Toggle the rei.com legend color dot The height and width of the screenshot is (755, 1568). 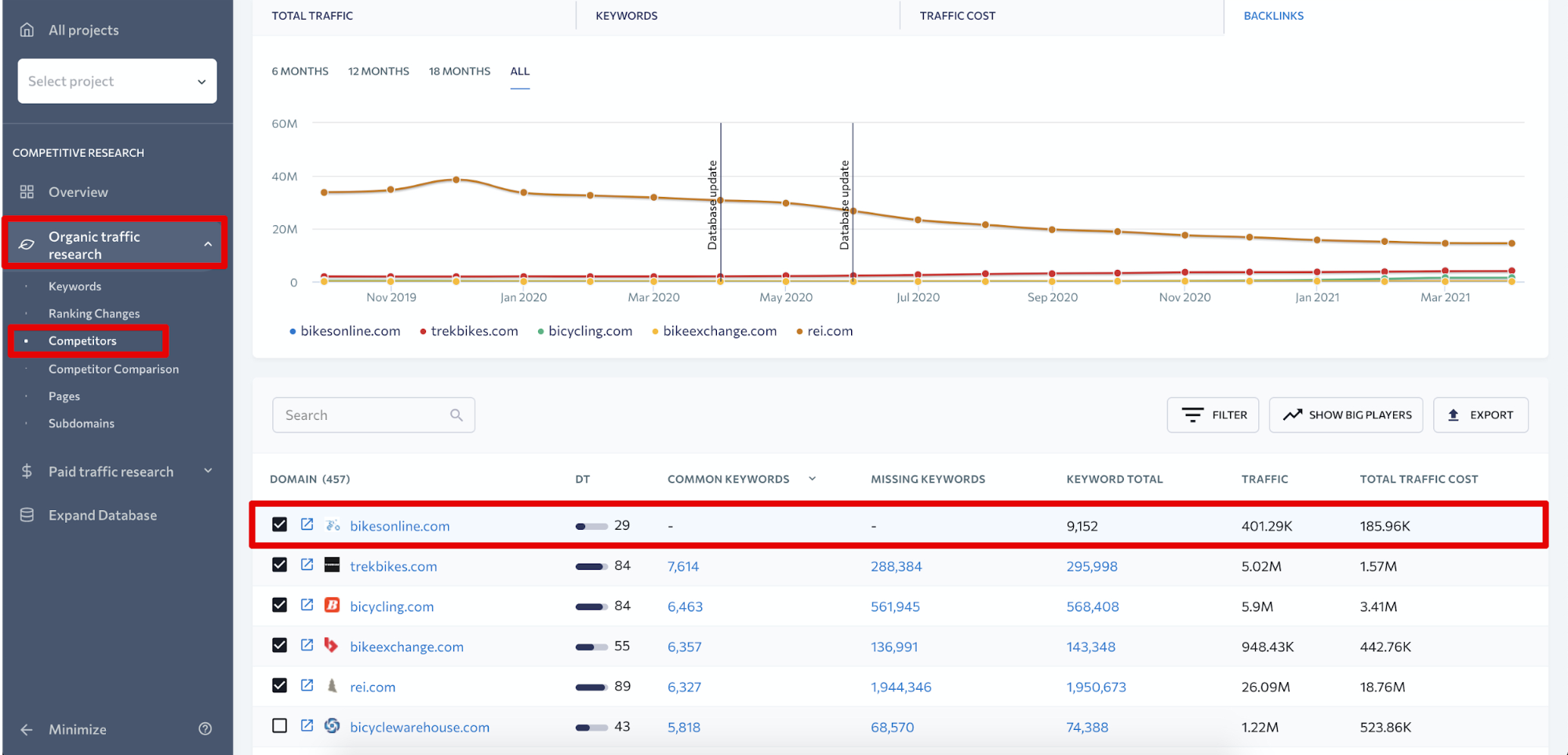[x=799, y=332]
